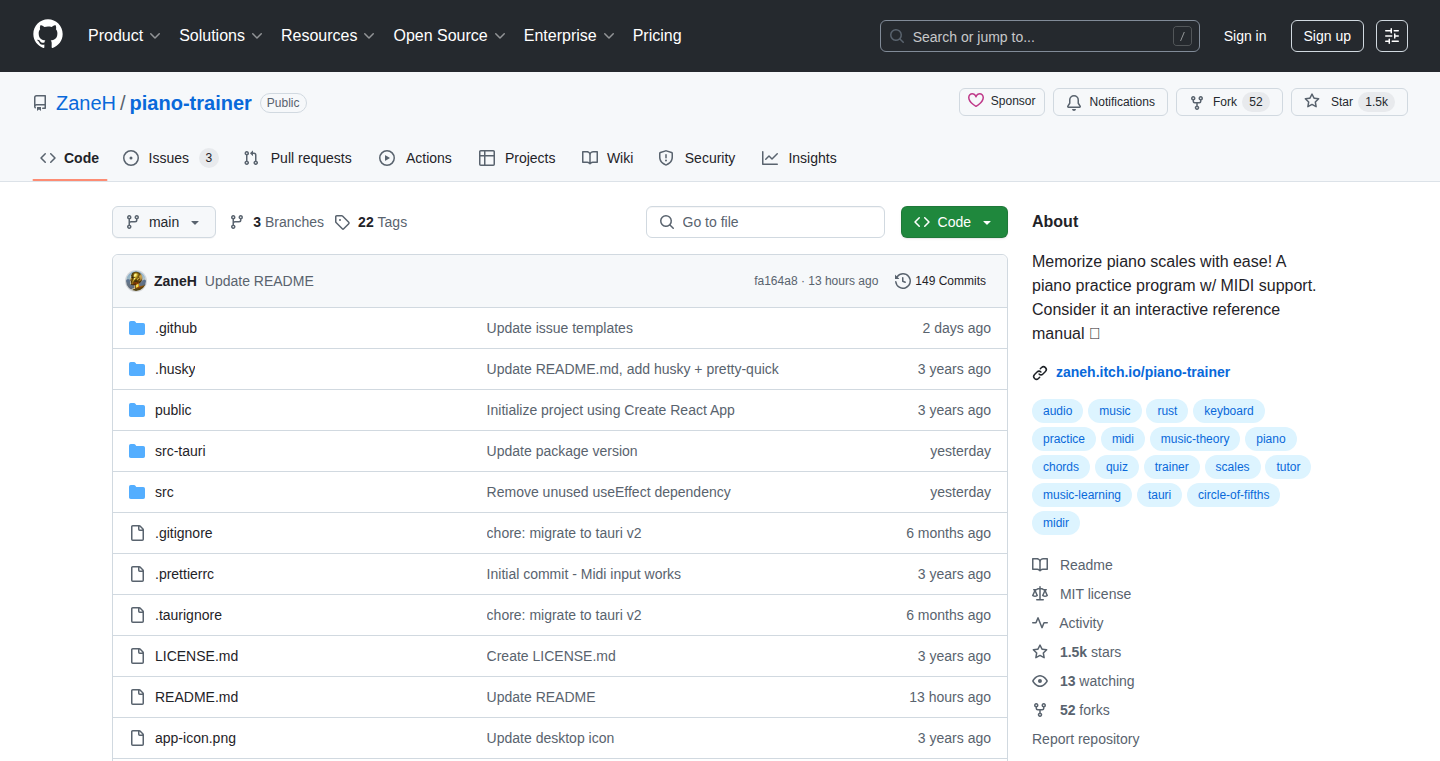The height and width of the screenshot is (761, 1440).
Task: Click the branches icon beside 3 Branches
Action: pos(237,222)
